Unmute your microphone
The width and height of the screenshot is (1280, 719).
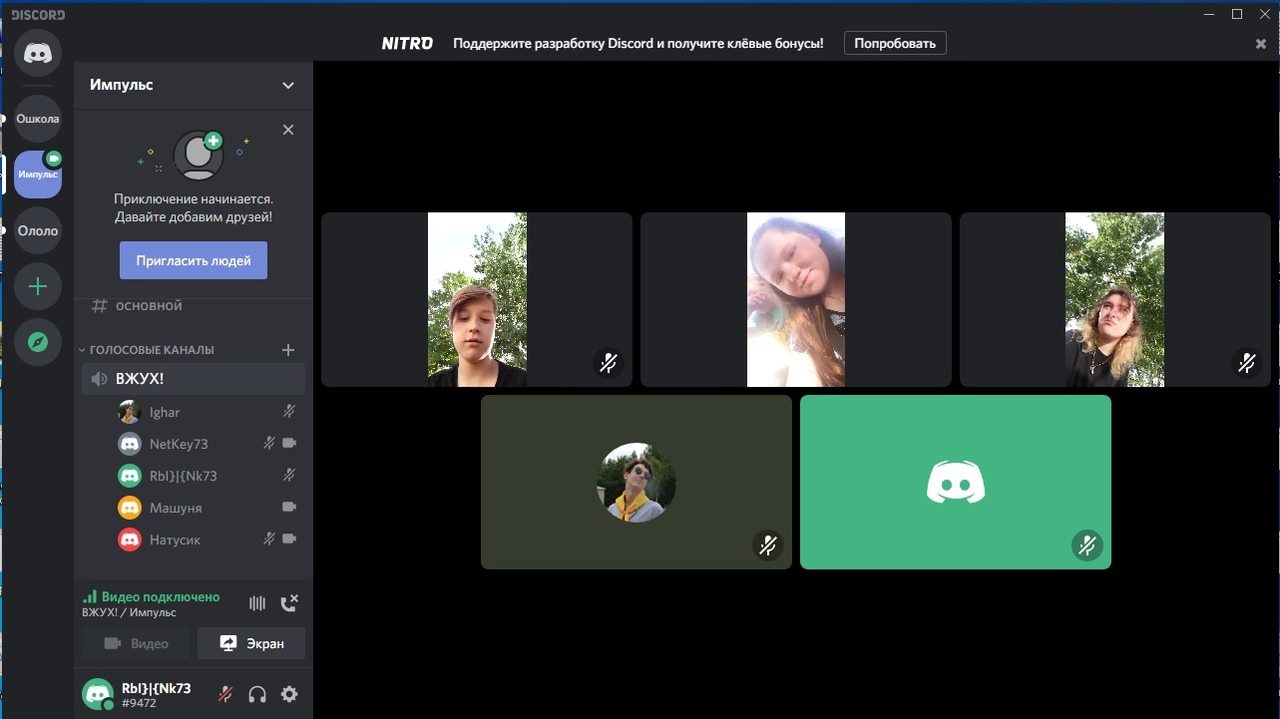pos(226,694)
